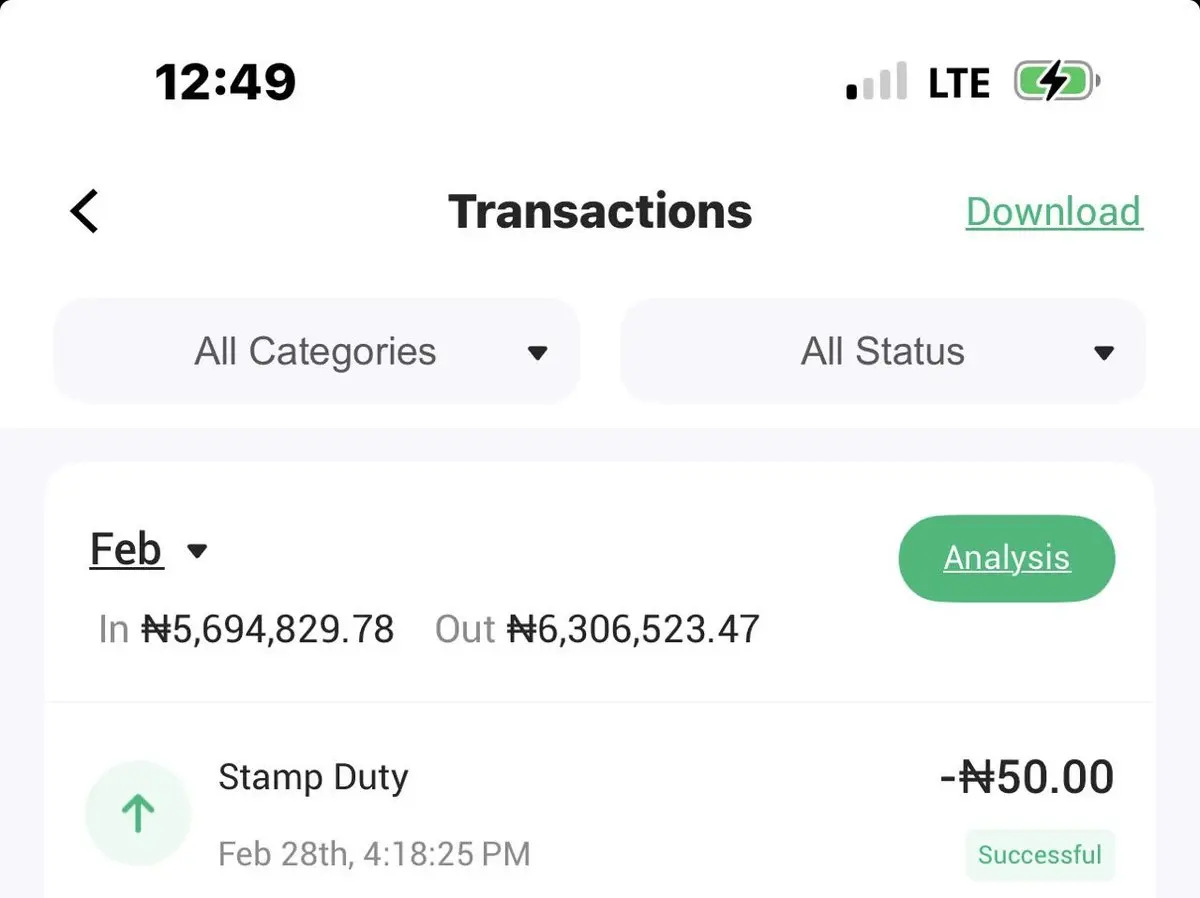Image resolution: width=1200 pixels, height=898 pixels.
Task: Expand the Feb month selector
Action: (126, 549)
